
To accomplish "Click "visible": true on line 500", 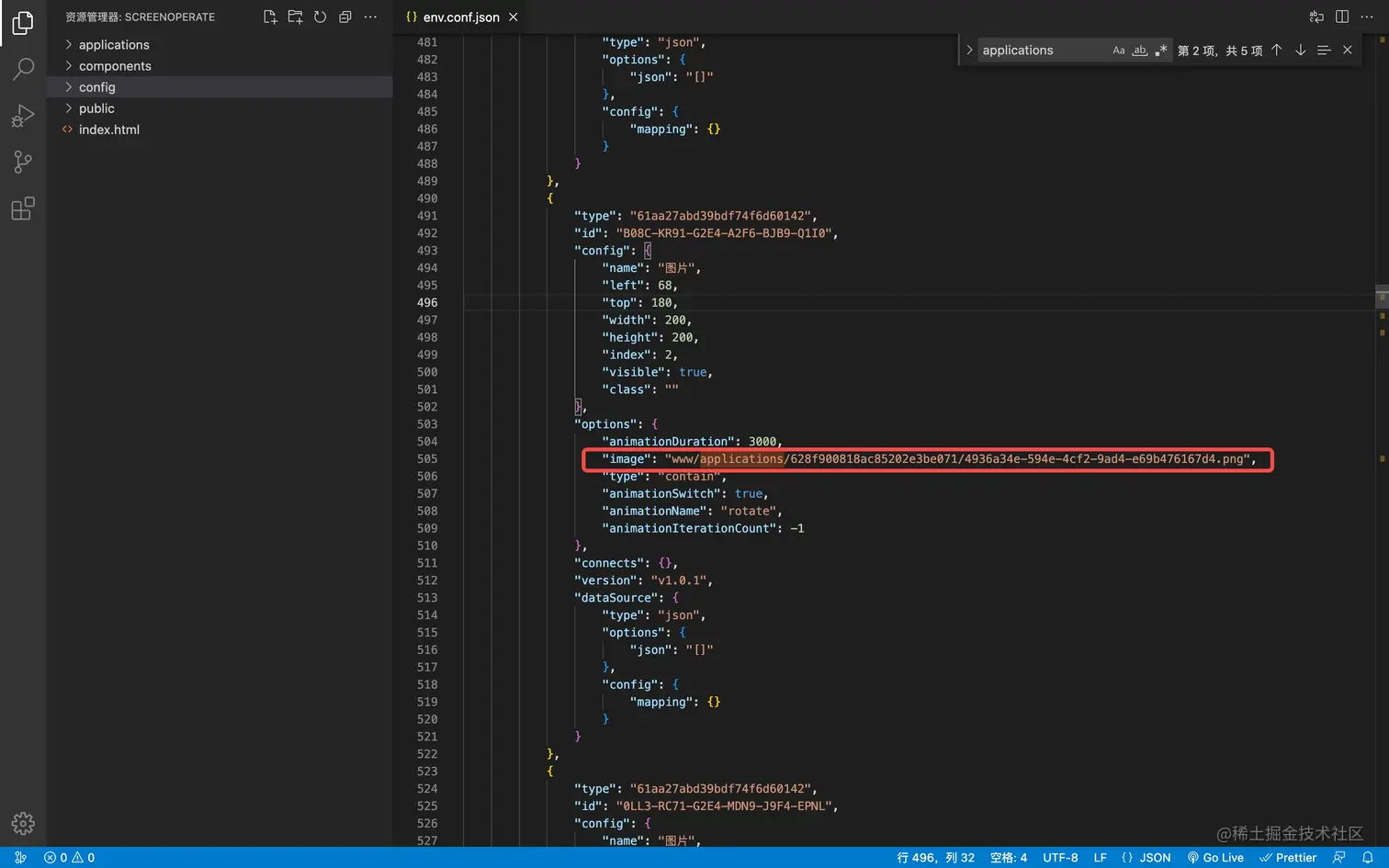I will pos(658,372).
